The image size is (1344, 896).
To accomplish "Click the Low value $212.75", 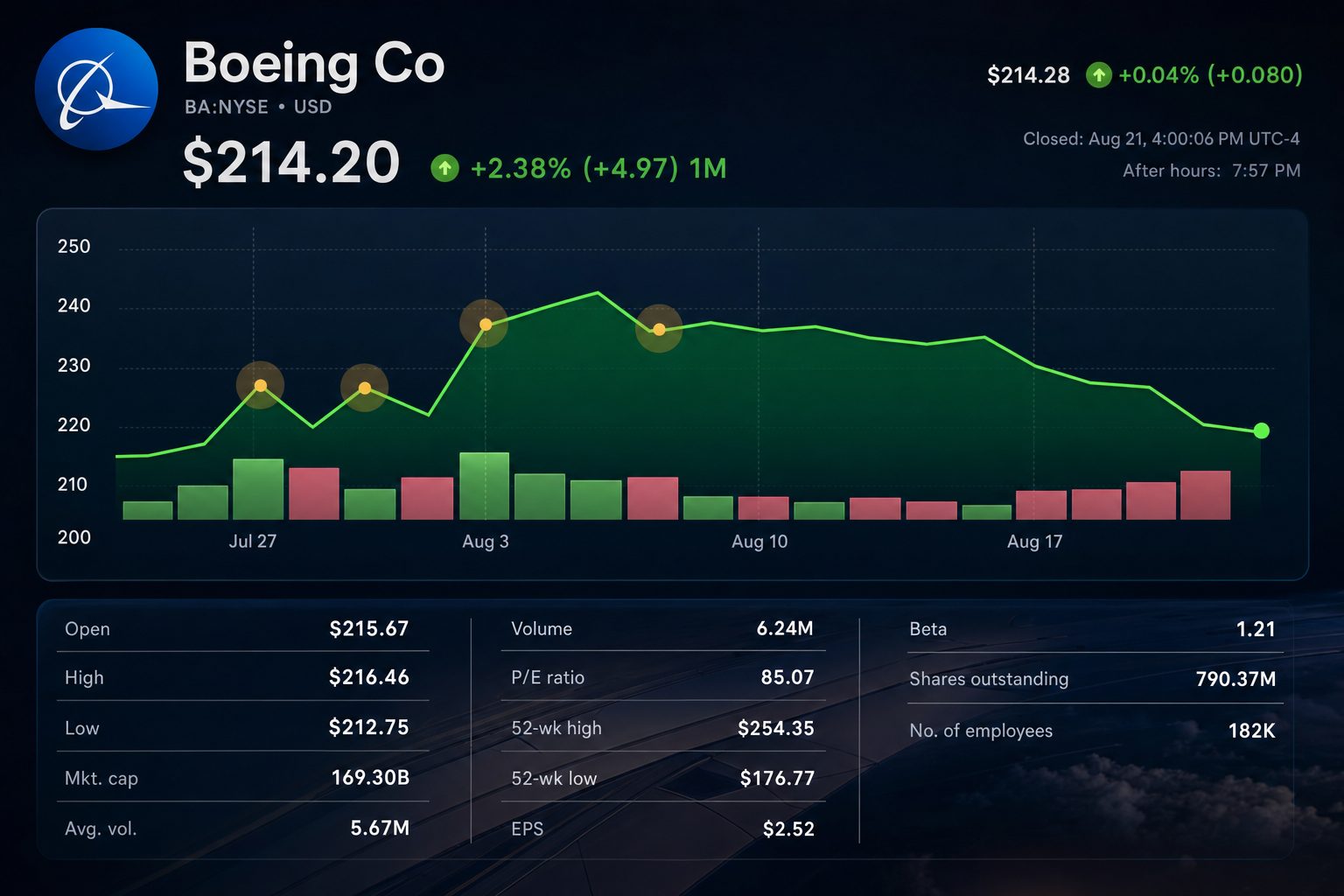I will point(369,727).
